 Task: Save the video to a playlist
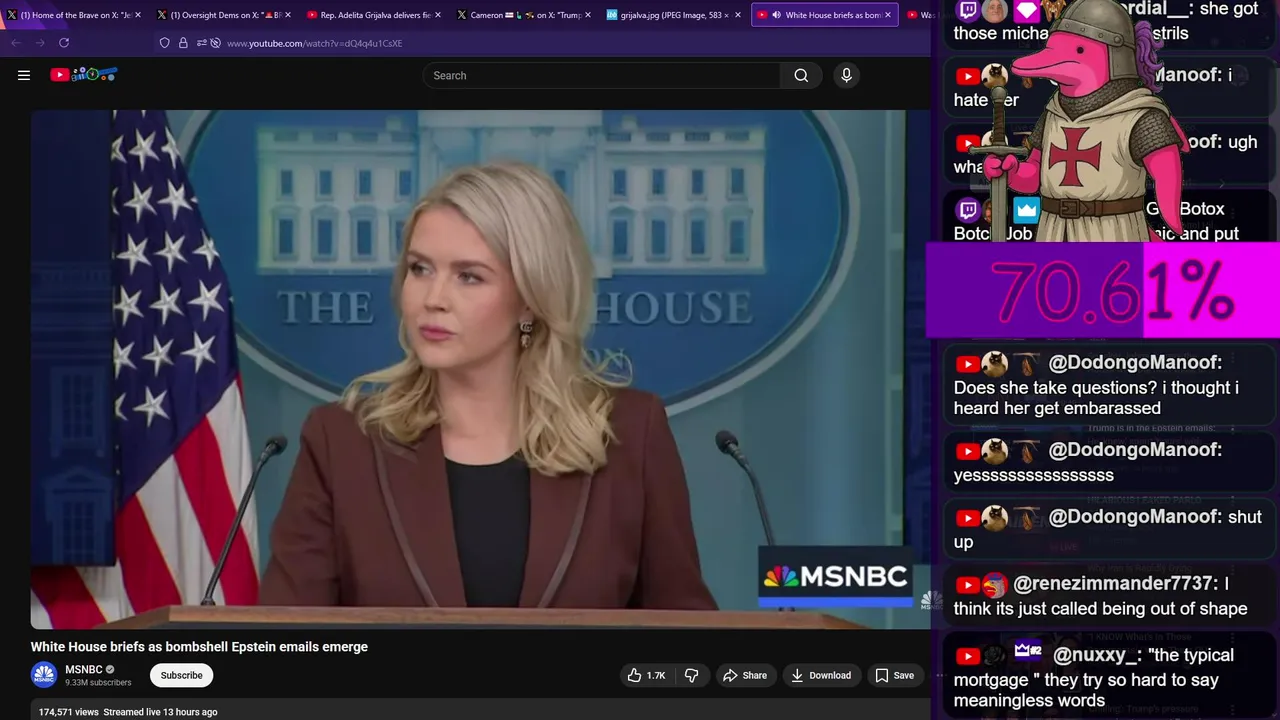894,675
